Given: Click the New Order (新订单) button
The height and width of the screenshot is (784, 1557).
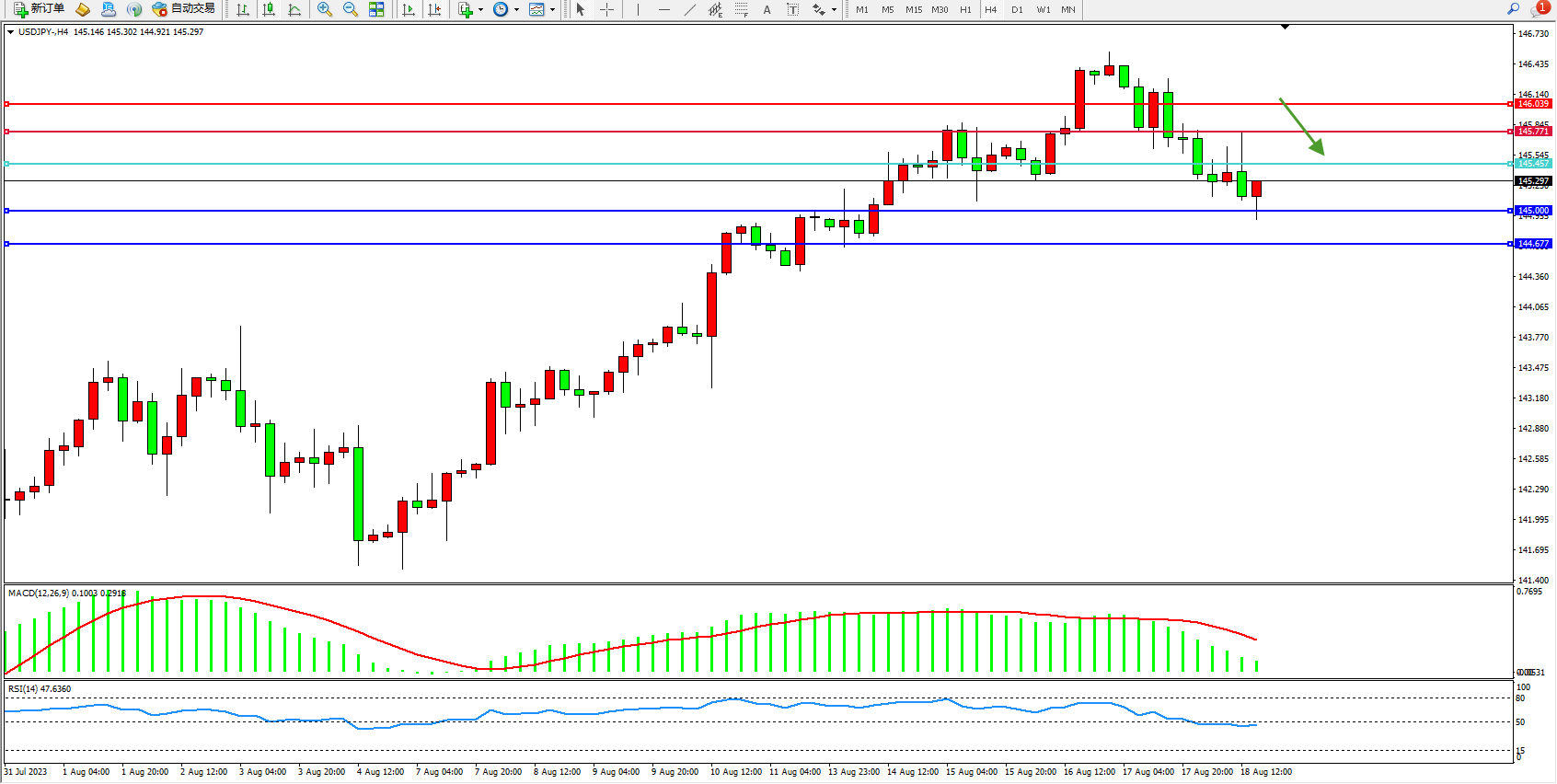Looking at the screenshot, I should coord(39,9).
